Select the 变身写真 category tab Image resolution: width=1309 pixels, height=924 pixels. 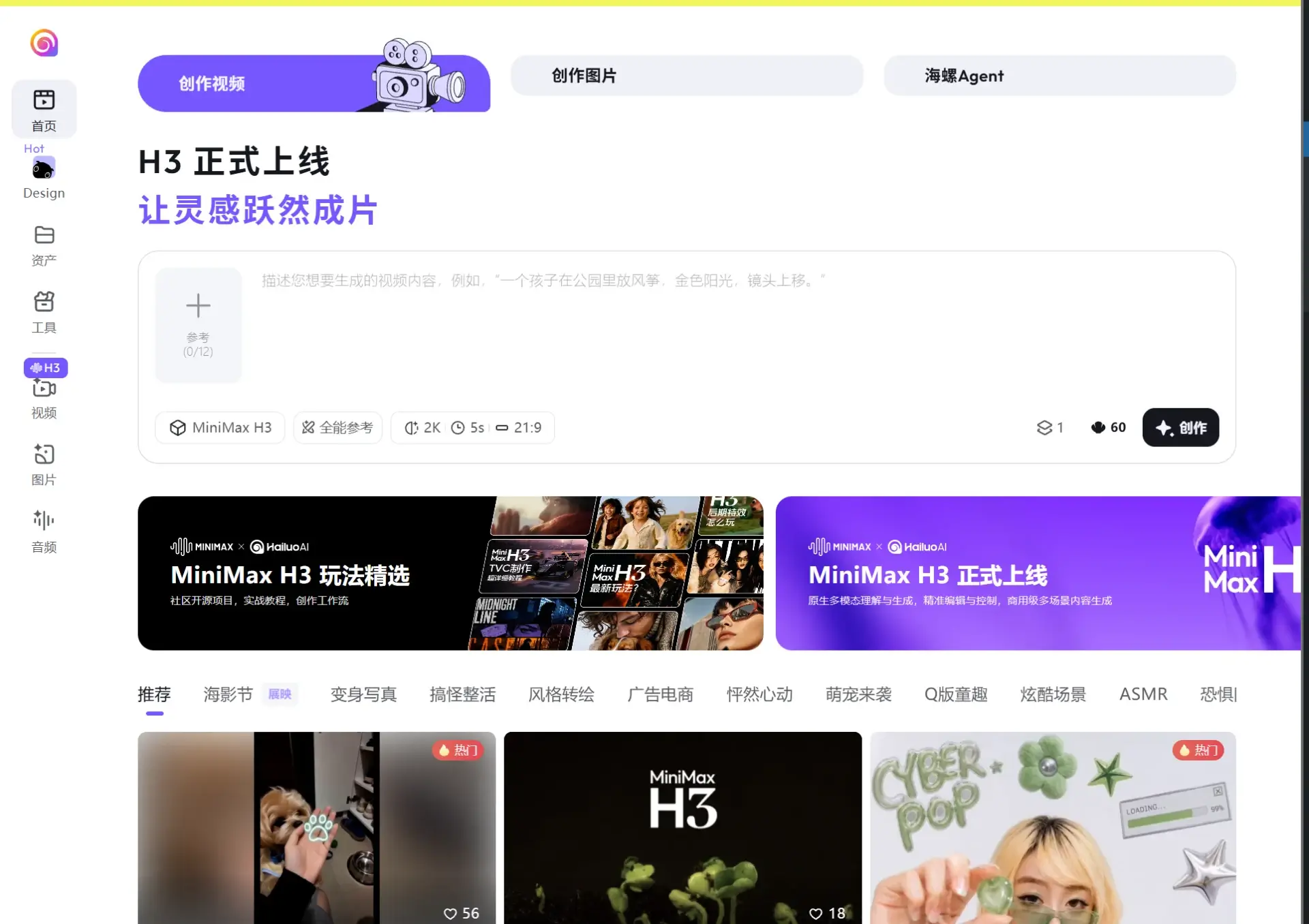tap(363, 694)
